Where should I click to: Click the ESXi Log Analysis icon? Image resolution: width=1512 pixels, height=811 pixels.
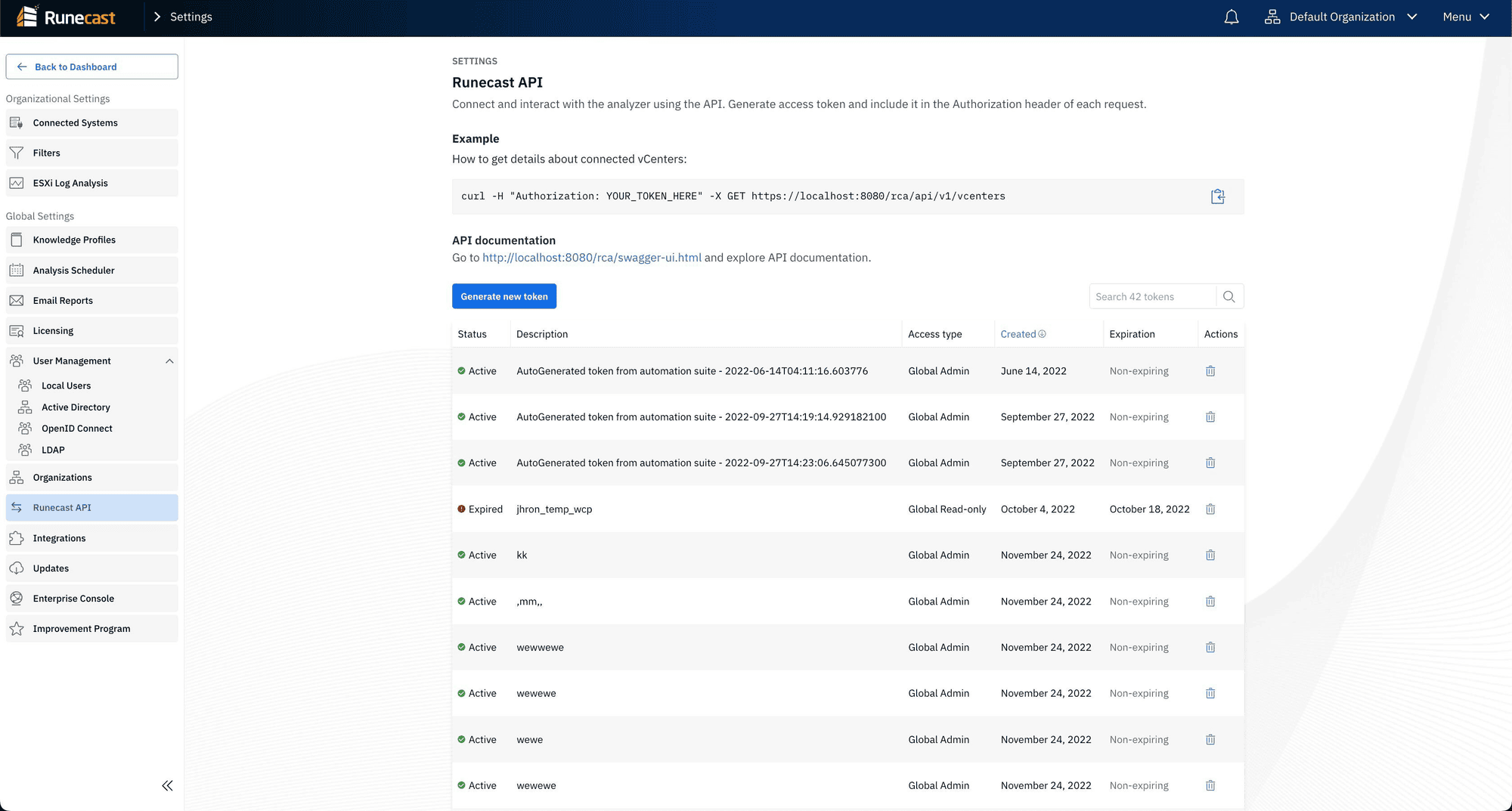[x=17, y=183]
